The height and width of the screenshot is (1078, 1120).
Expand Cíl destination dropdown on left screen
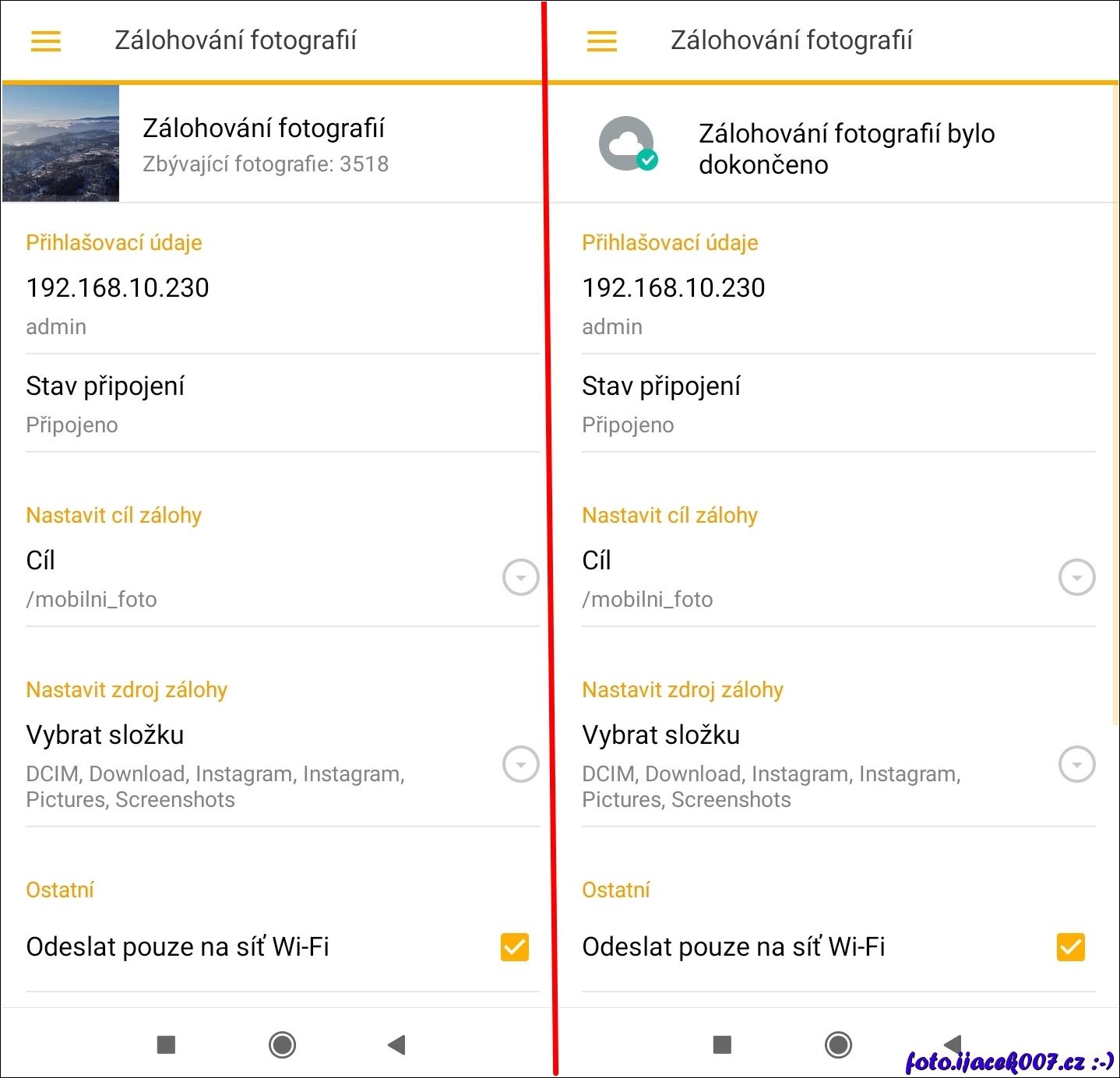[520, 578]
